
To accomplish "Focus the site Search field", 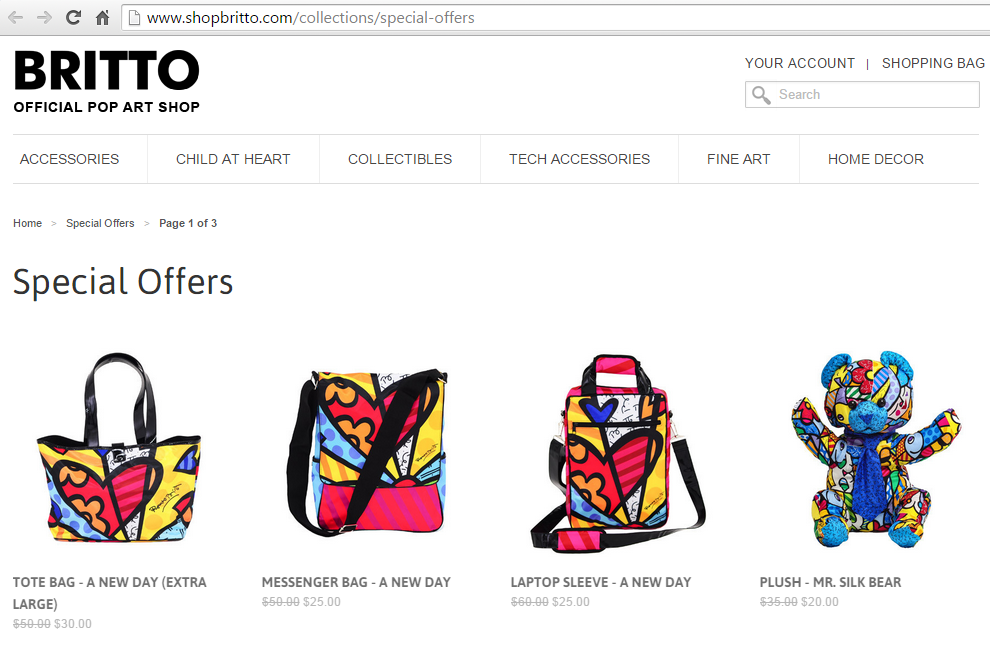I will [862, 95].
